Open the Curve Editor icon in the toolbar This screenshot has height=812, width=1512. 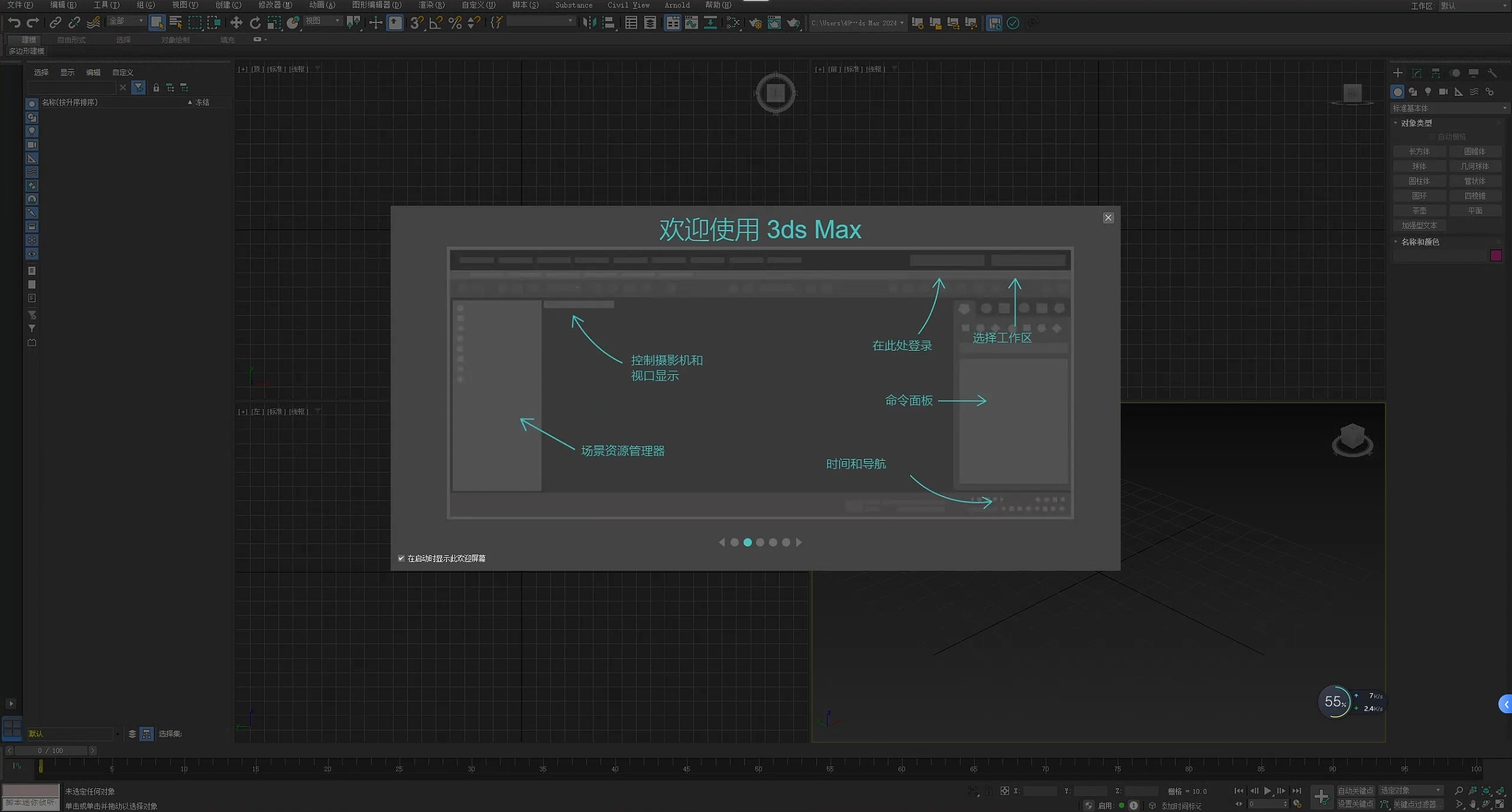(x=691, y=23)
